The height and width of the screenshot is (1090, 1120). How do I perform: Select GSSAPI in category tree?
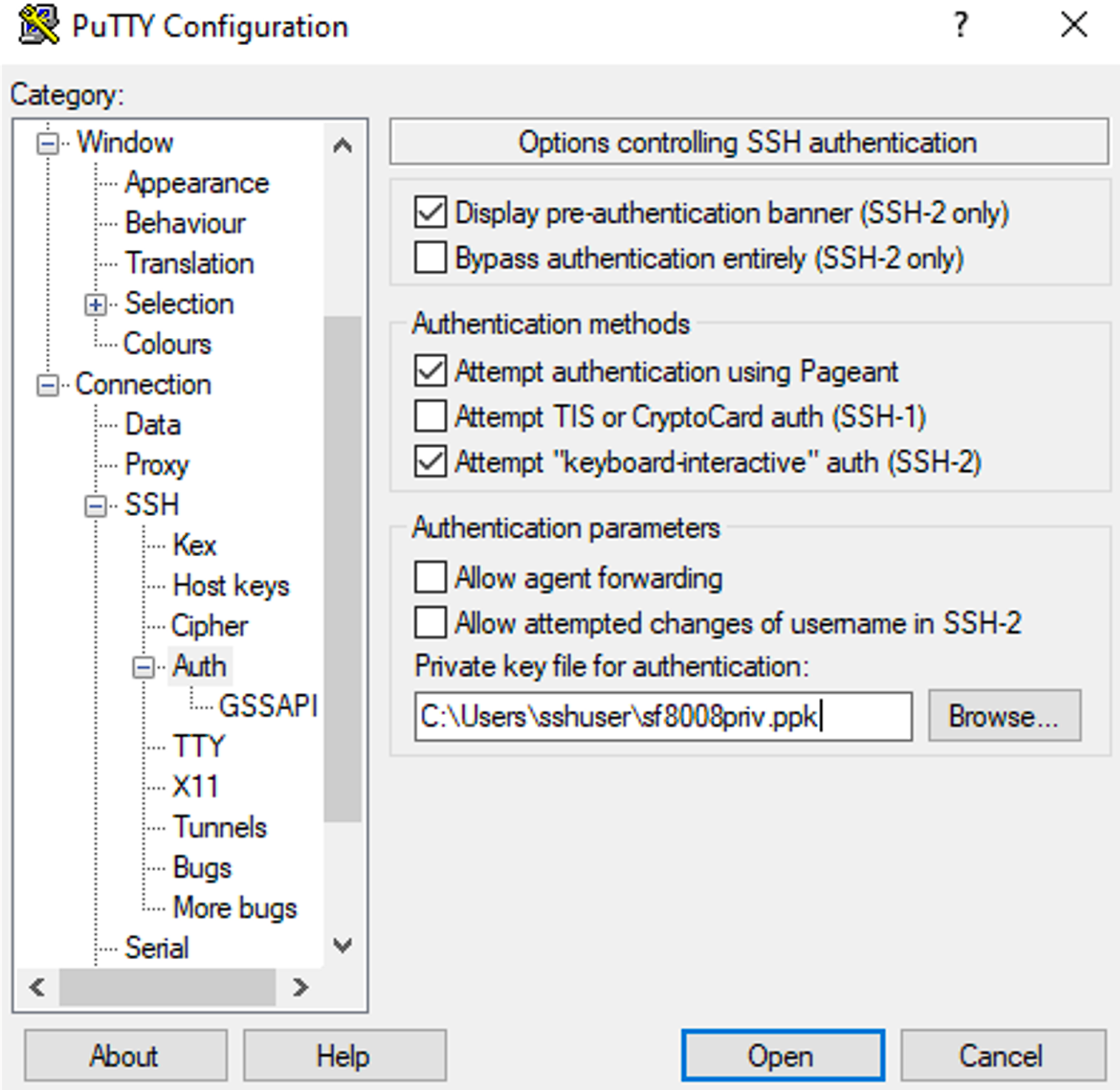pyautogui.click(x=267, y=705)
